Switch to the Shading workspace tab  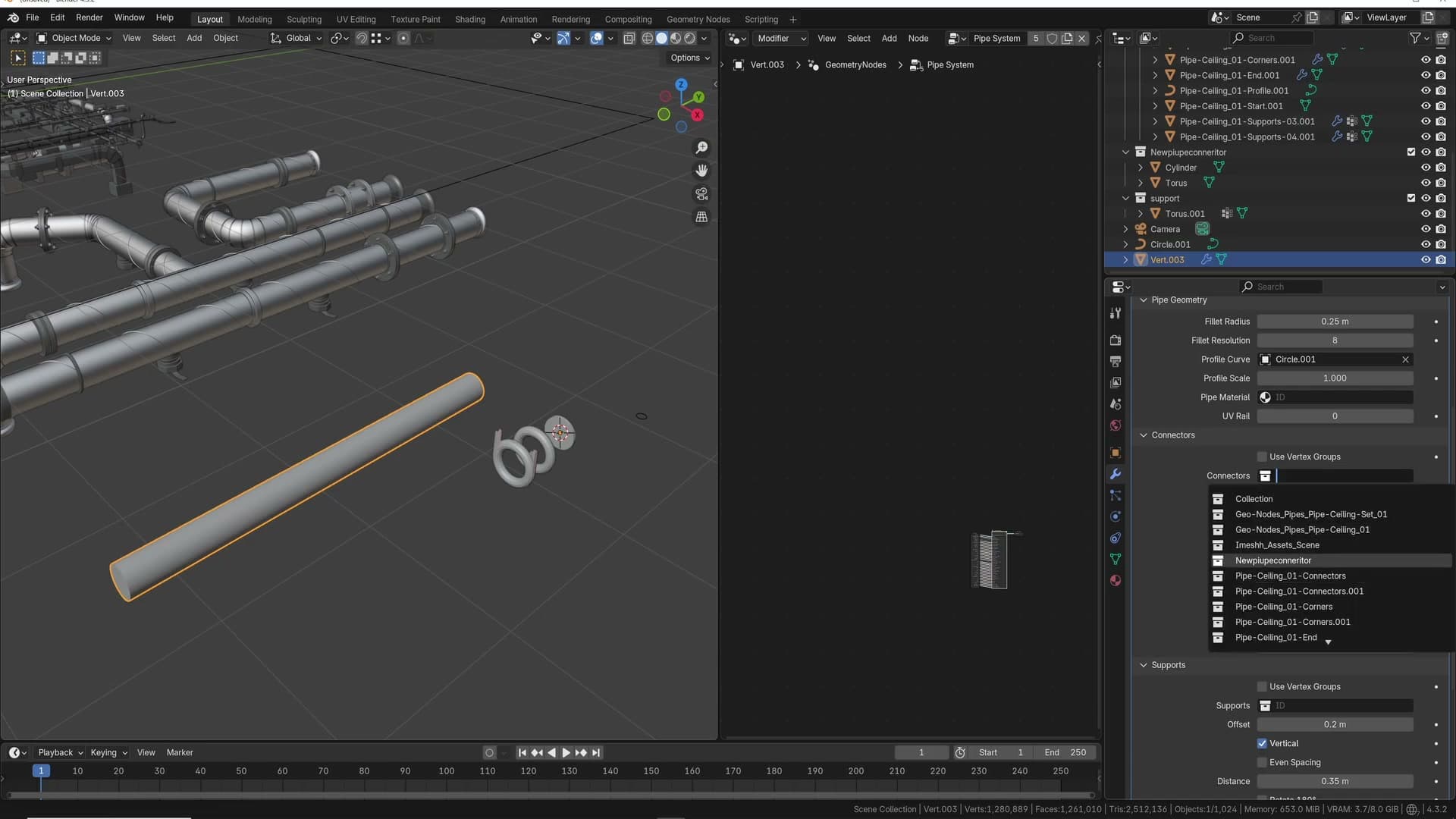pos(469,20)
